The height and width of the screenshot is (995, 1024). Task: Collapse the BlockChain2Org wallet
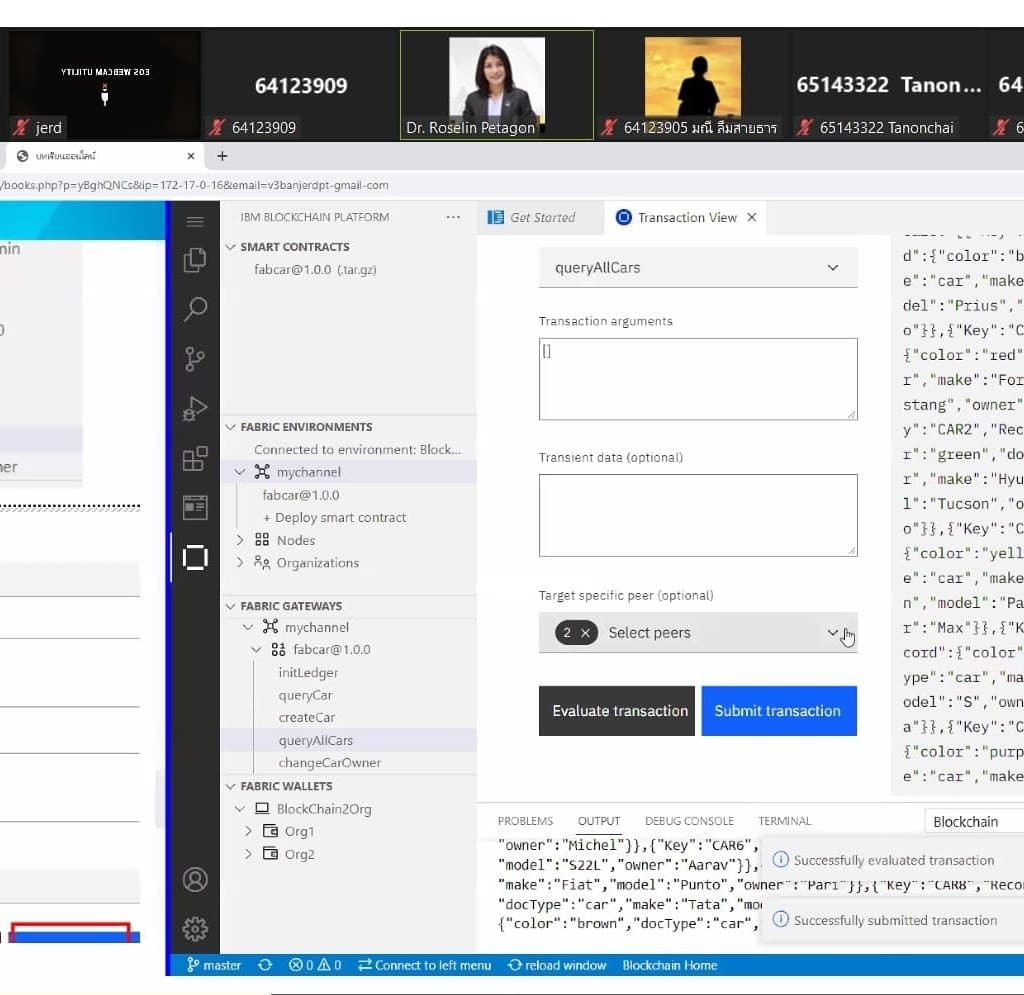240,809
